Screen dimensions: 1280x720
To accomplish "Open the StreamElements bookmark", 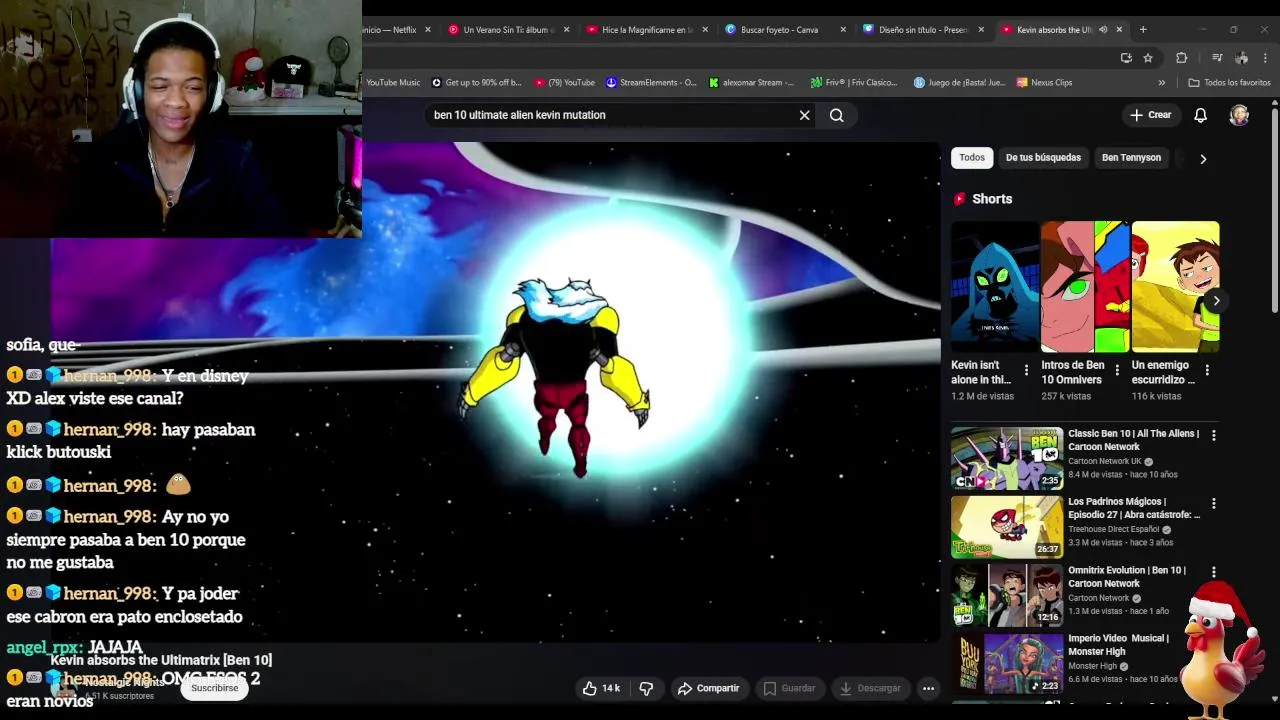I will coord(651,83).
